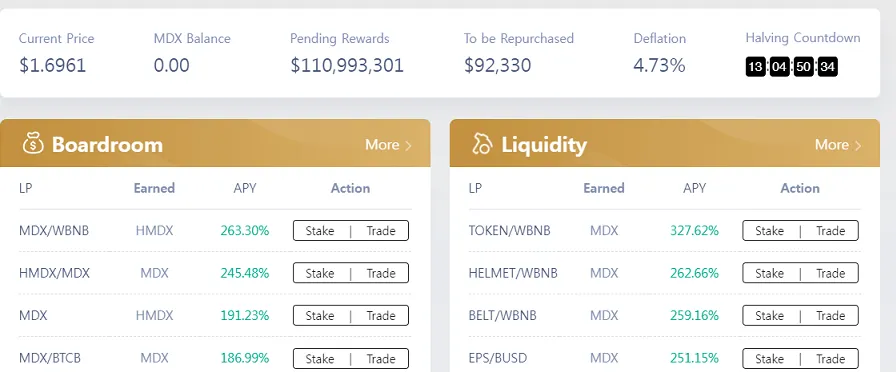The width and height of the screenshot is (896, 372).
Task: Sort Liquidity by Action column header
Action: (x=800, y=188)
